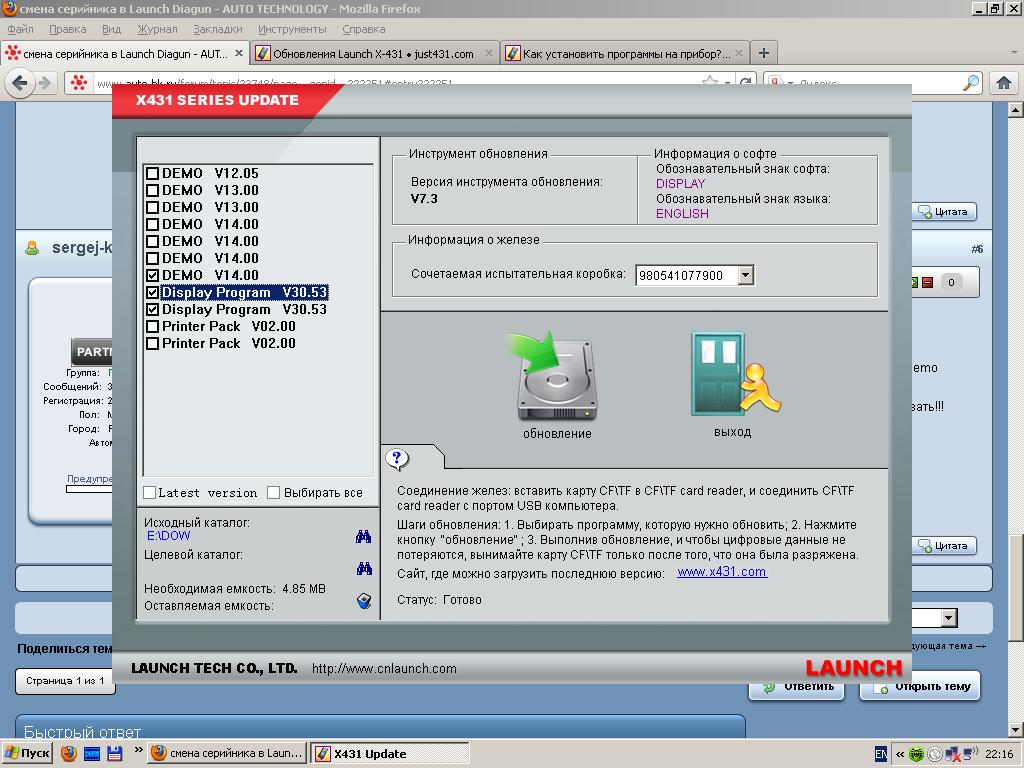Open the Правка menu
1024x768 pixels.
click(68, 29)
